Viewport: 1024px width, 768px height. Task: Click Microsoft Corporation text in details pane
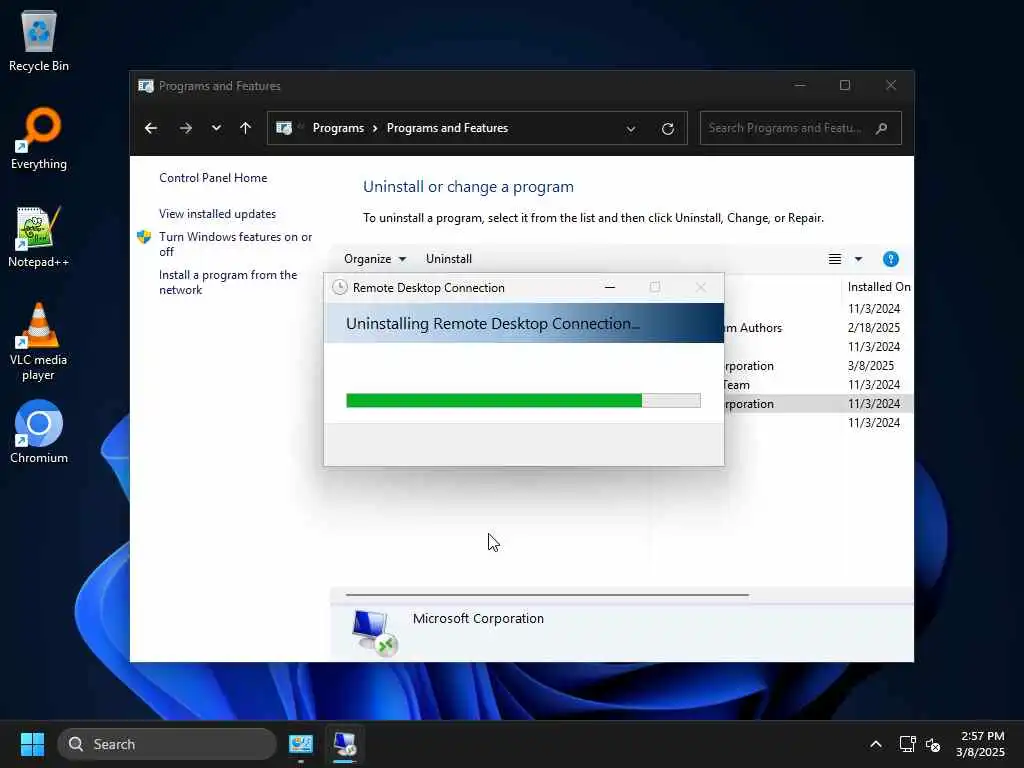[478, 618]
